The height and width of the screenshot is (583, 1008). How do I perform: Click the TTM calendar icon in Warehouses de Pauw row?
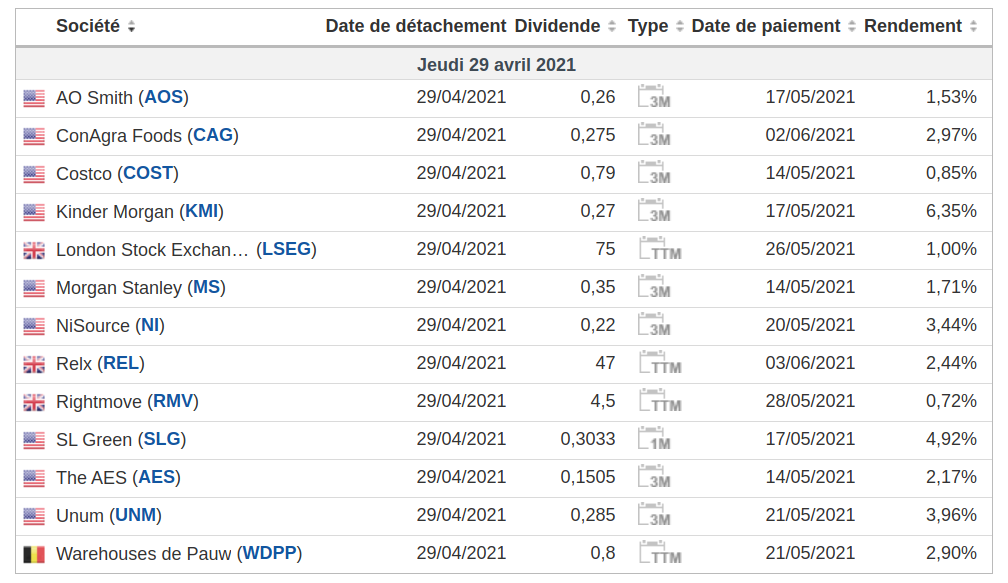660,552
